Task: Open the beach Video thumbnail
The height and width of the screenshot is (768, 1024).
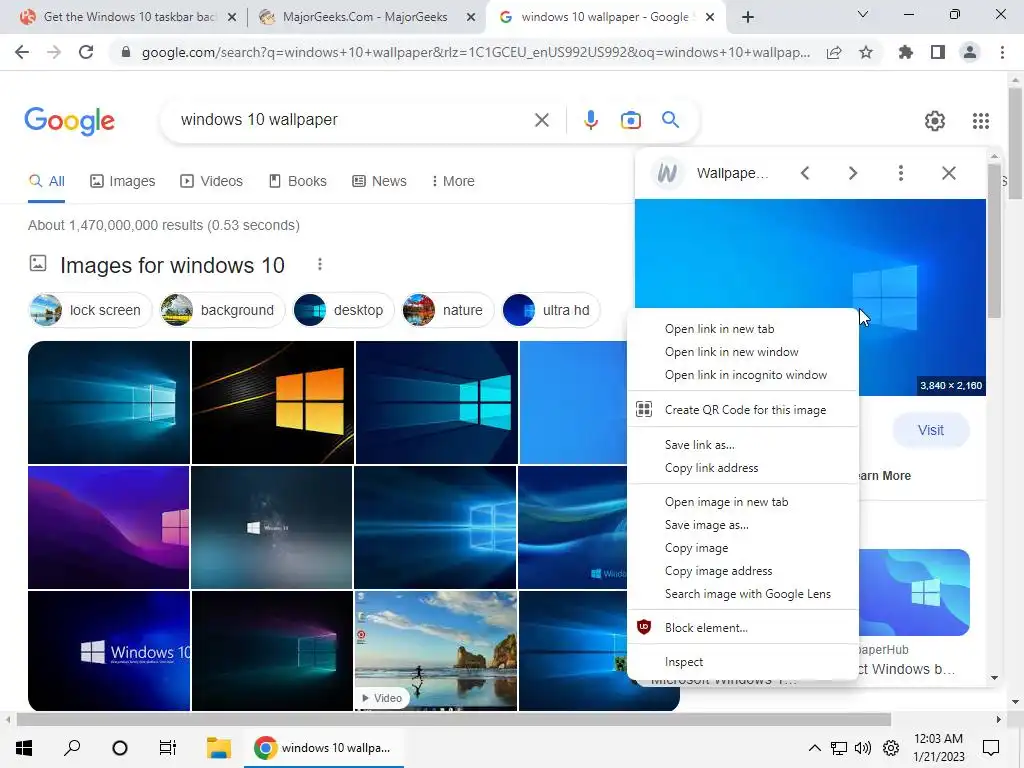Action: (x=436, y=650)
